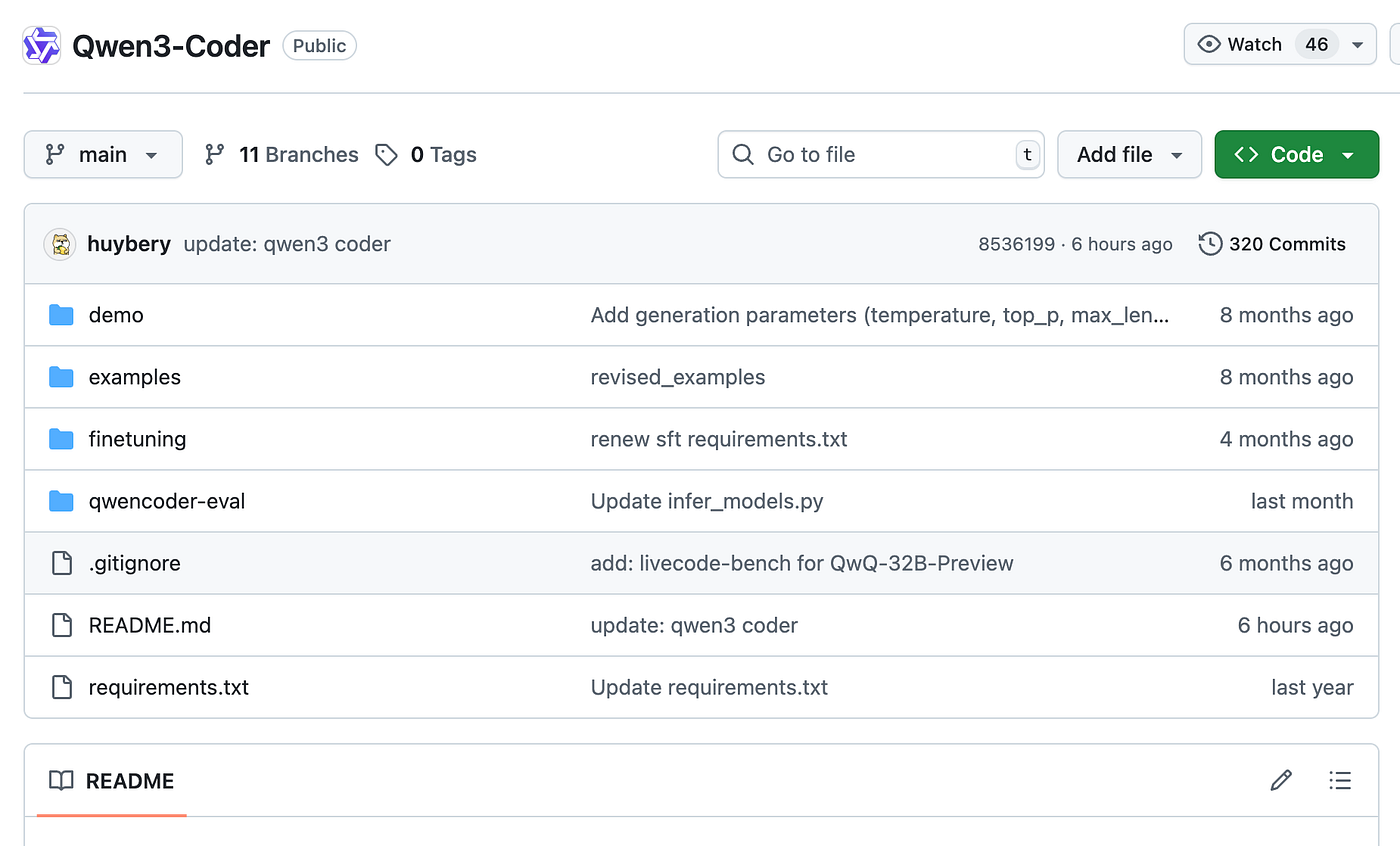
Task: Open the green Code dropdown
Action: click(1296, 155)
